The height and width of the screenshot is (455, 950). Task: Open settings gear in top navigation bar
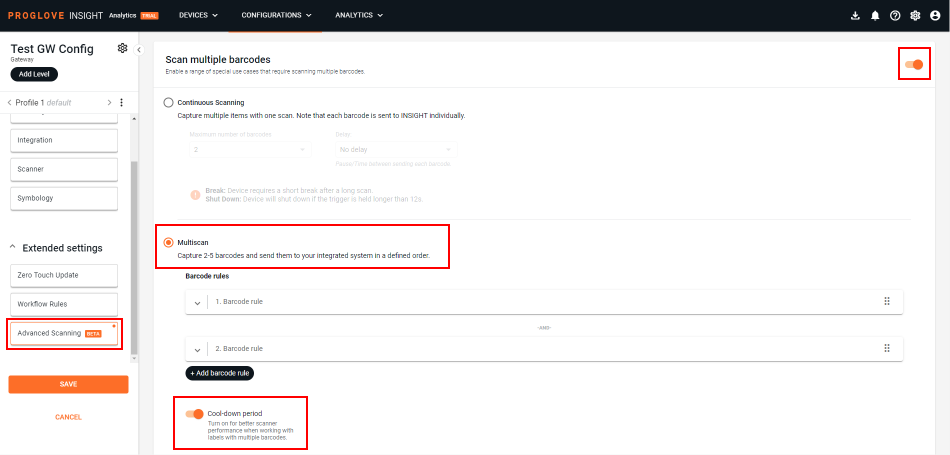coord(915,16)
